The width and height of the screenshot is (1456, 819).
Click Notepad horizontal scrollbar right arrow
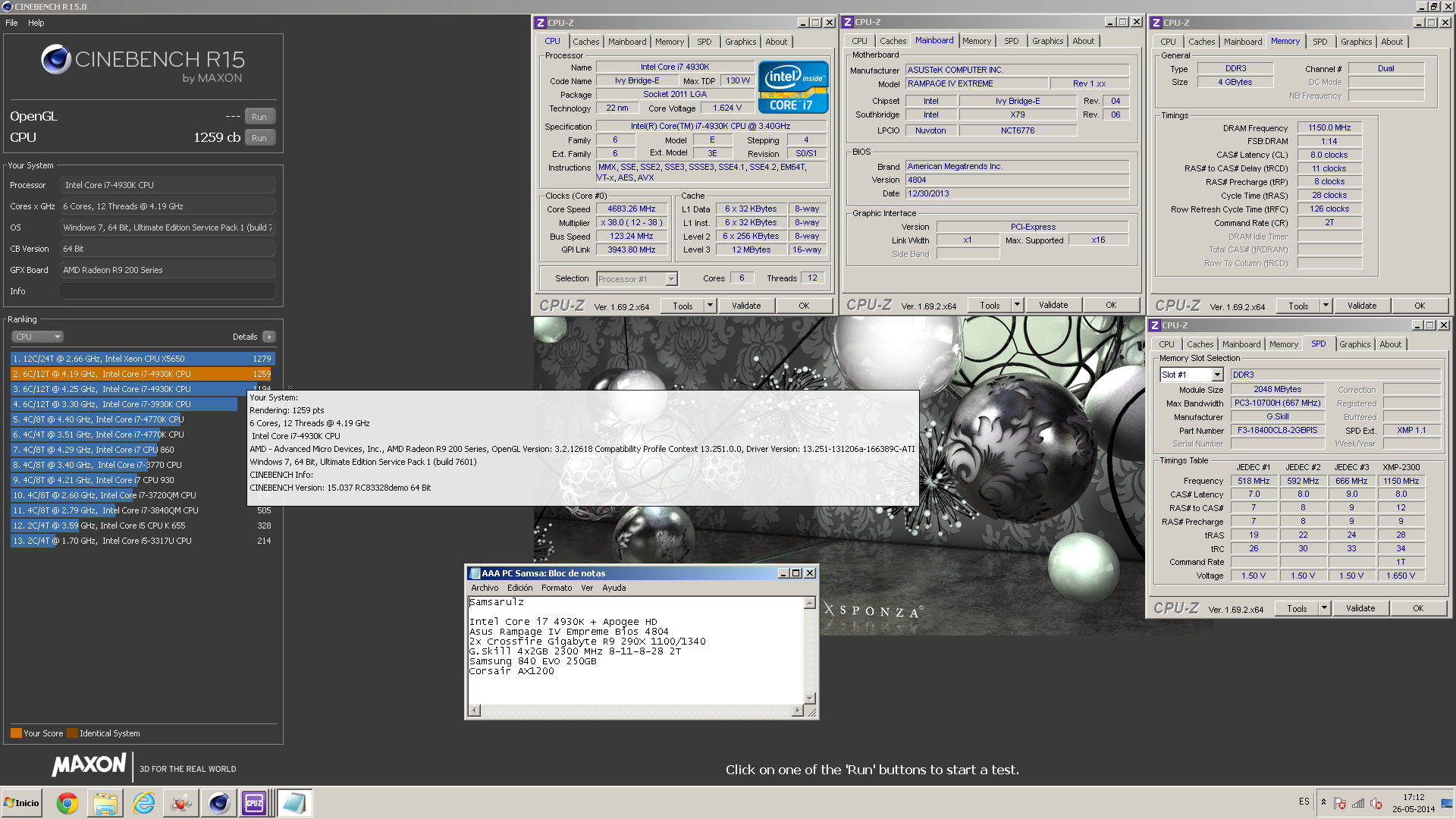tap(797, 711)
